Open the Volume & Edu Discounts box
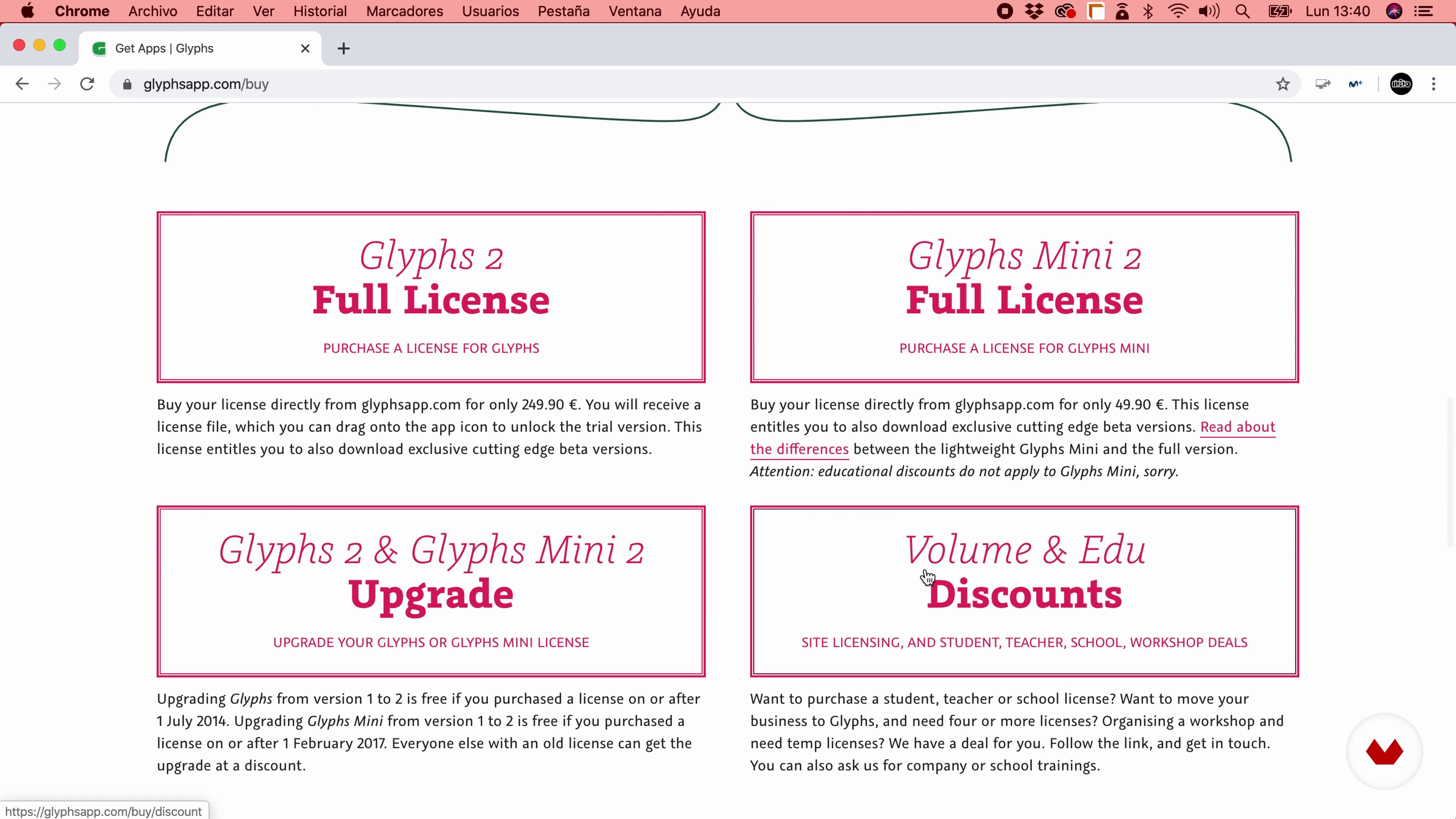 [1024, 591]
